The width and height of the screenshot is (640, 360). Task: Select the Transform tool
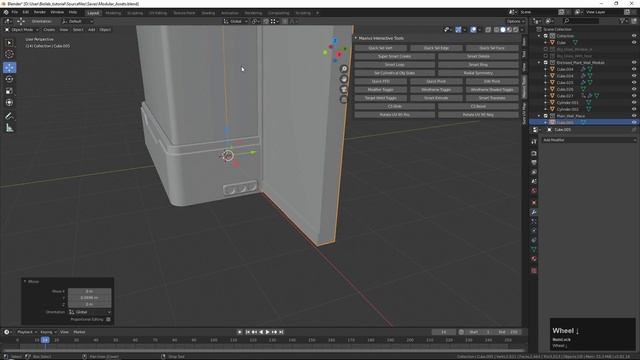click(9, 103)
